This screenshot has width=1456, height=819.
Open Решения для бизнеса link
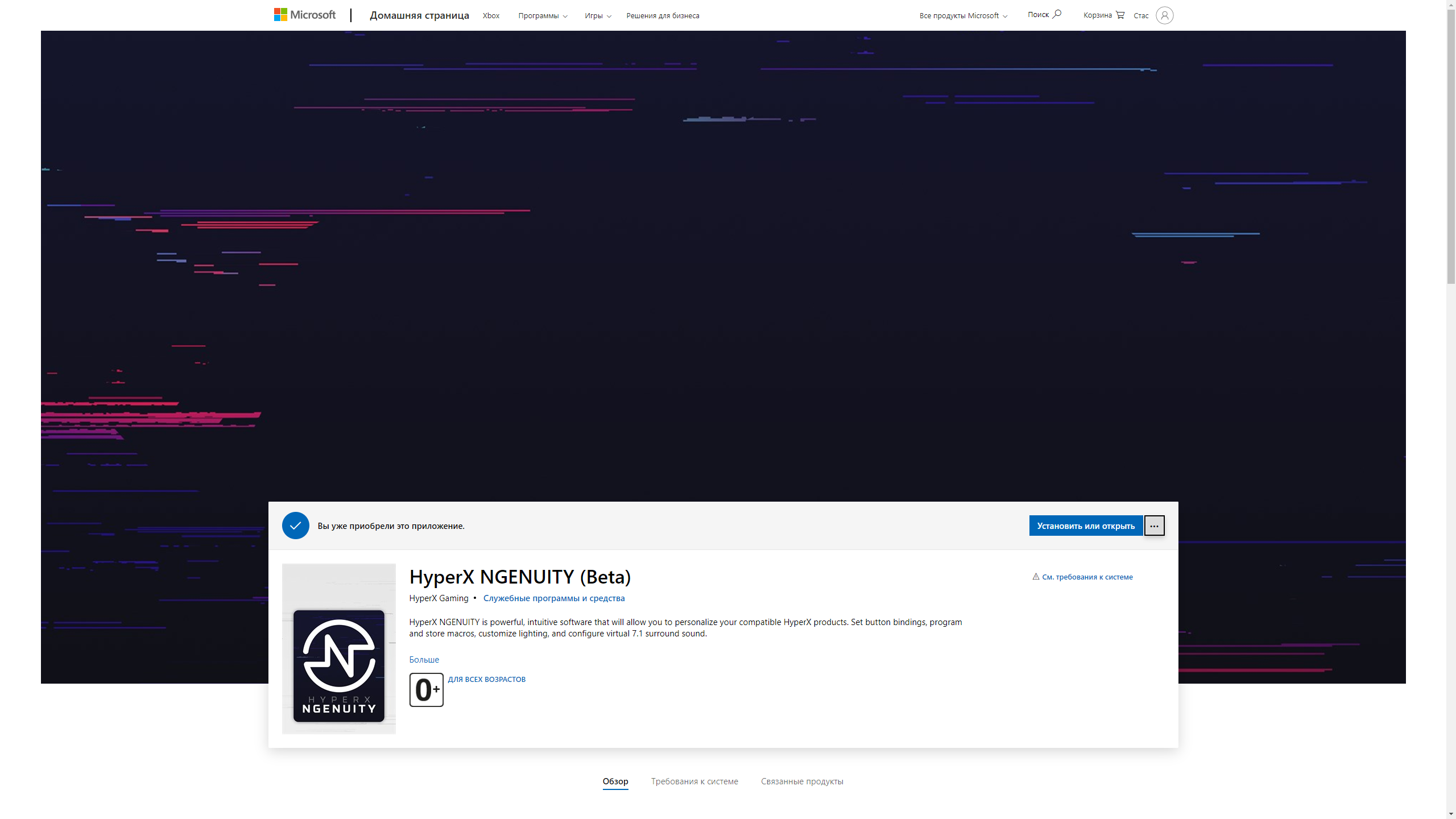(663, 16)
